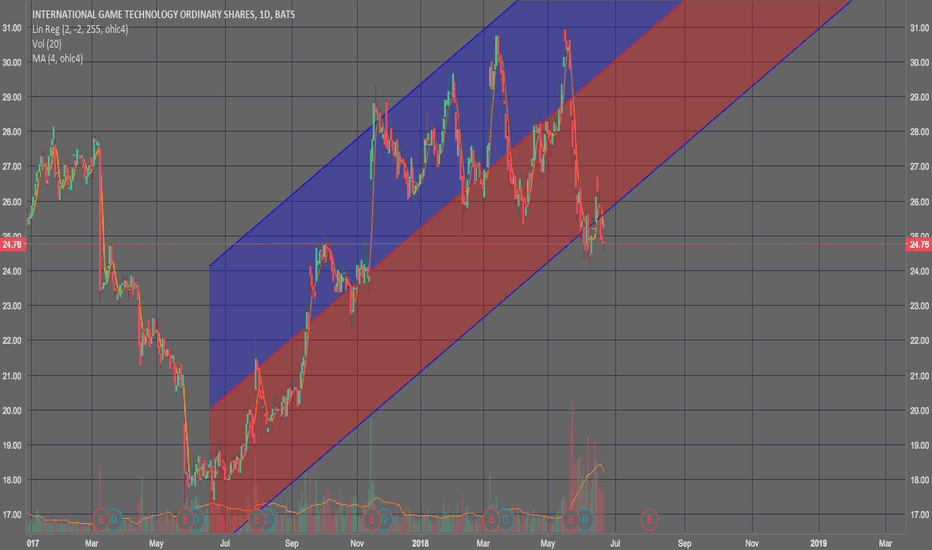932x550 pixels.
Task: Click the Sep label between 2018 and 2019
Action: coord(685,543)
